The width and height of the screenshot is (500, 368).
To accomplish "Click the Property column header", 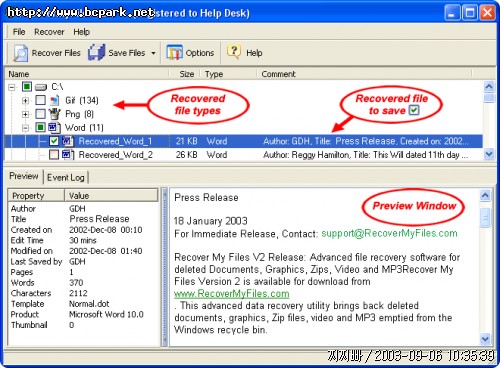I will tap(36, 196).
